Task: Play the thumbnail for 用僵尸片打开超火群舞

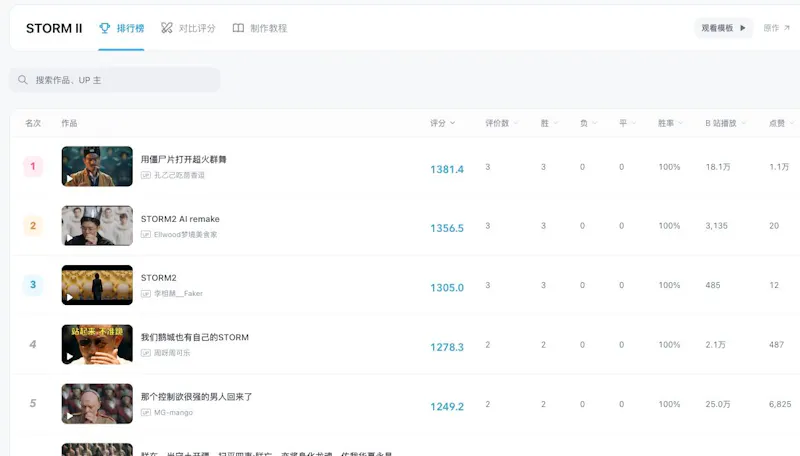Action: [x=97, y=166]
